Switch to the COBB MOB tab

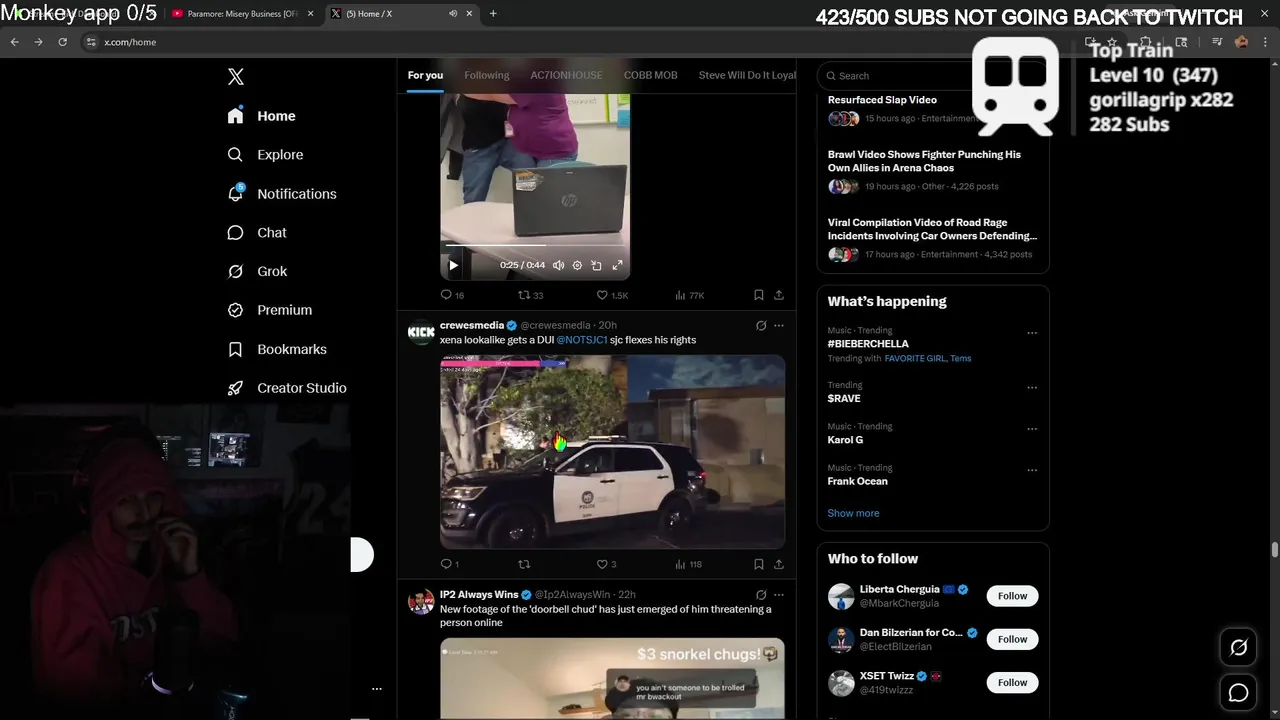[x=651, y=75]
